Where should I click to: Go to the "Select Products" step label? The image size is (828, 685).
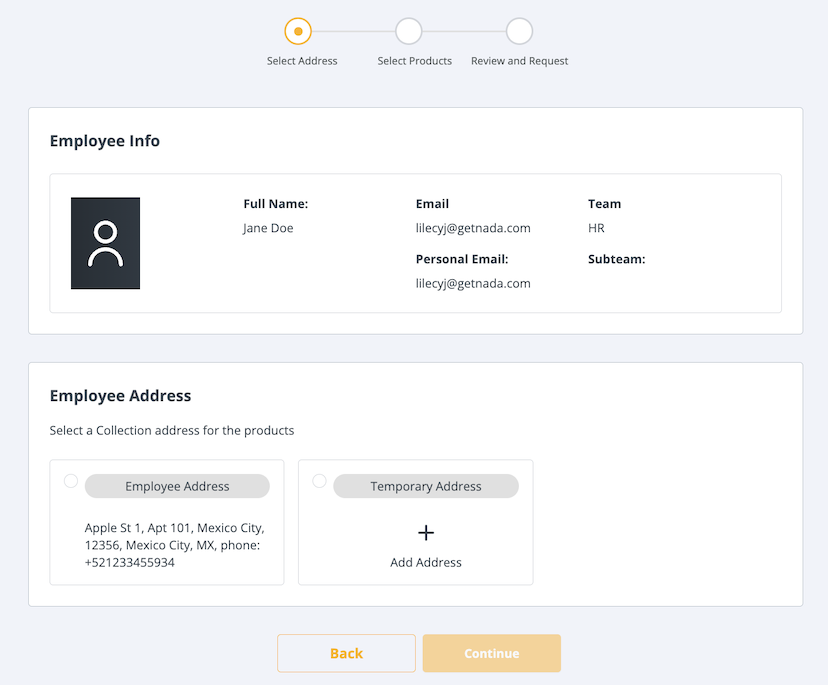pyautogui.click(x=414, y=61)
